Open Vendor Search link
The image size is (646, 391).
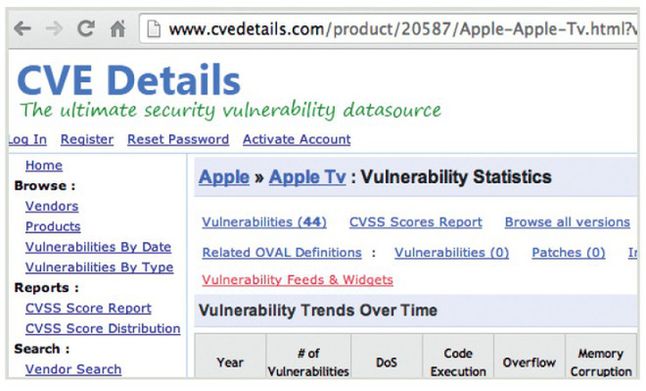pyautogui.click(x=73, y=369)
